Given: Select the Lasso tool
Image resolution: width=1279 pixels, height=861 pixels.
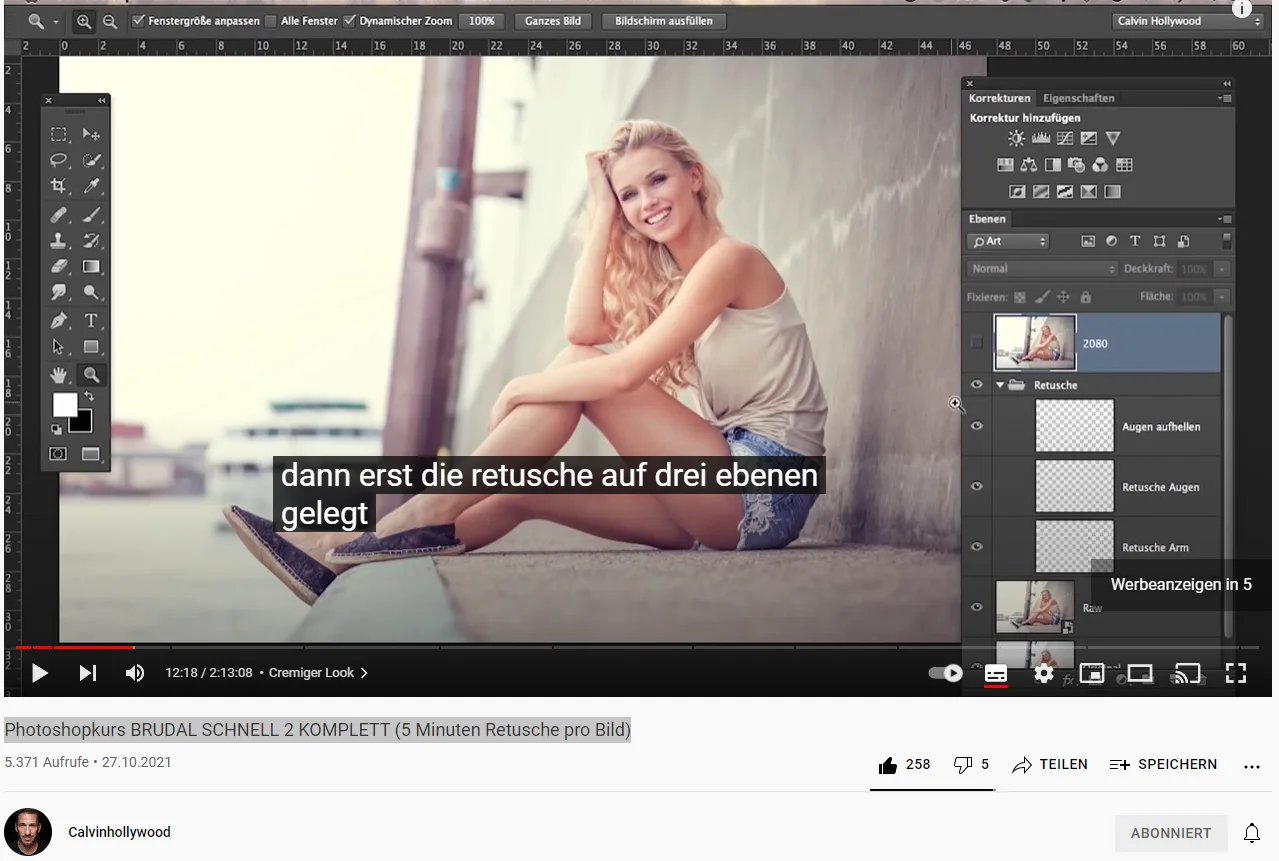Looking at the screenshot, I should point(59,160).
